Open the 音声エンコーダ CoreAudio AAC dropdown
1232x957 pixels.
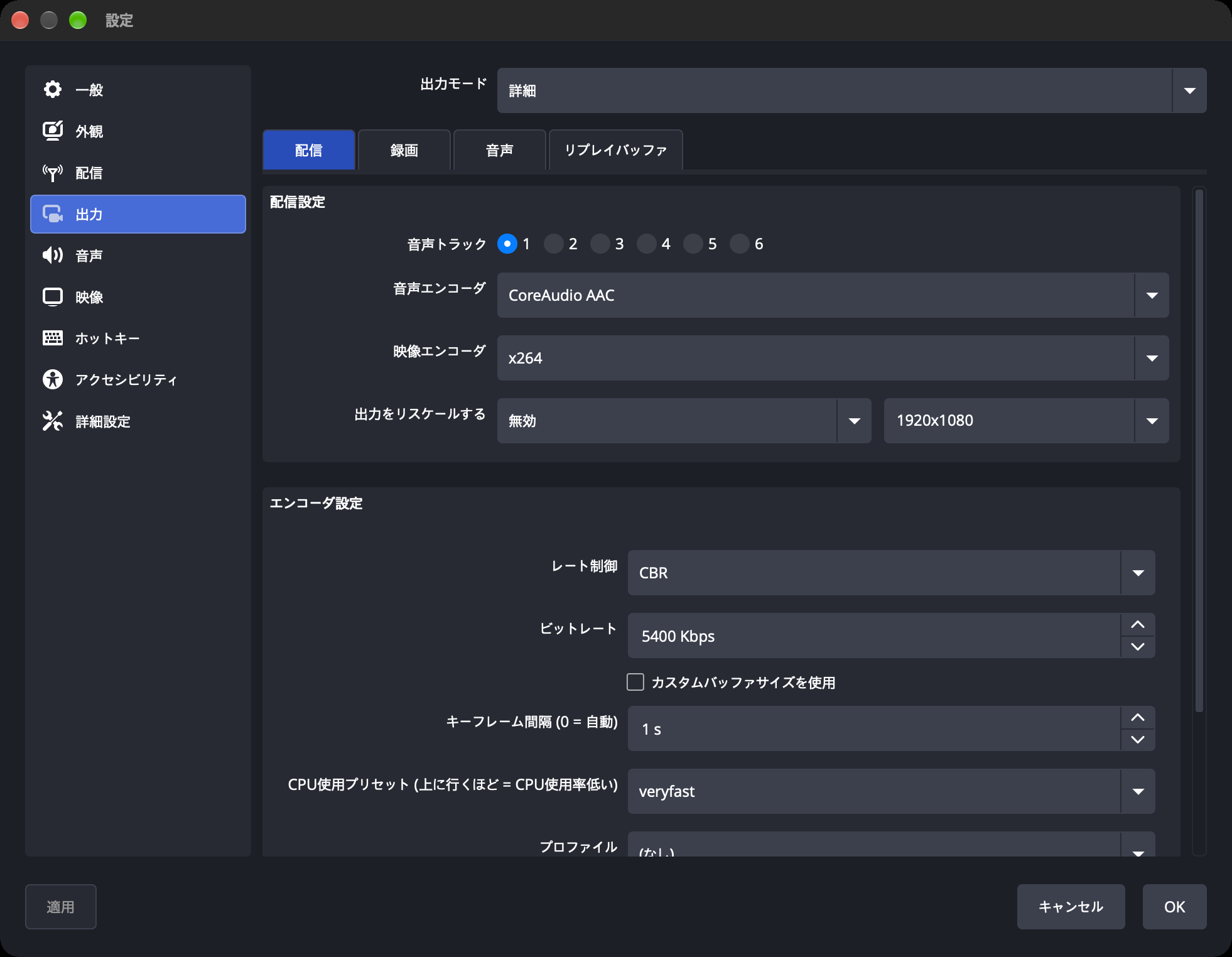tap(833, 295)
